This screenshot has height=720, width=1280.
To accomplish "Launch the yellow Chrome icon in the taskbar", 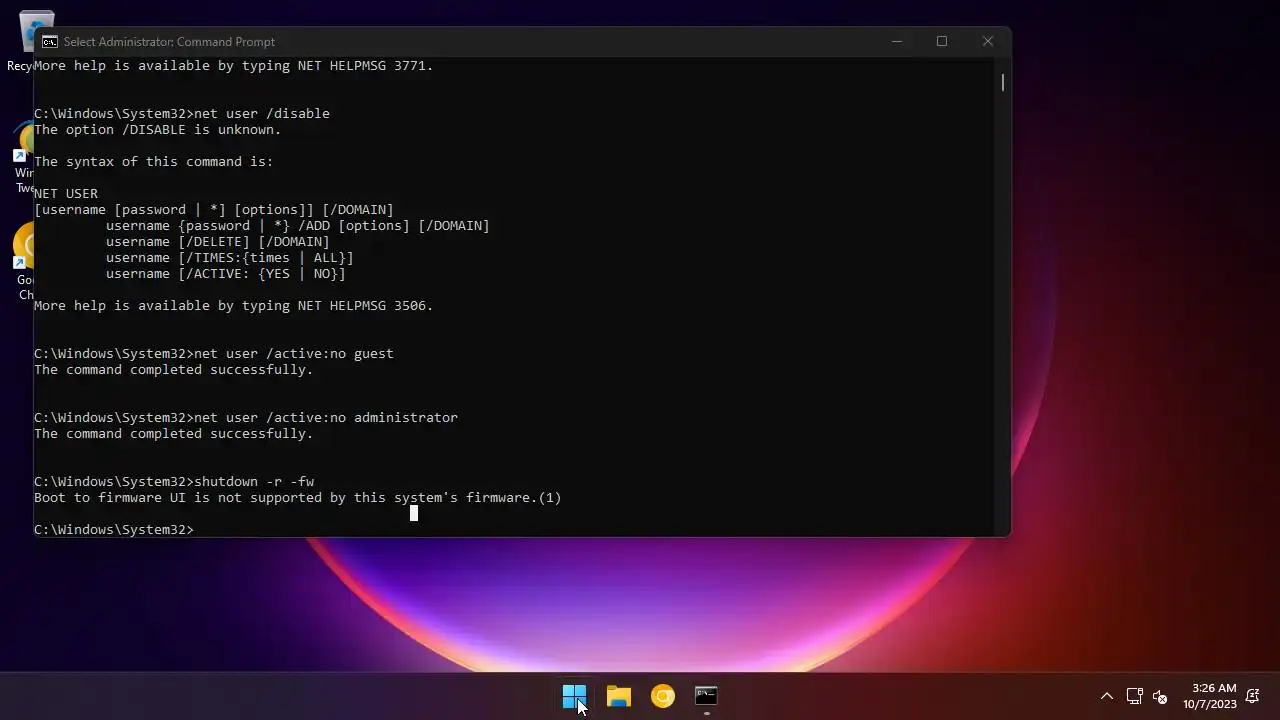I will tap(663, 696).
